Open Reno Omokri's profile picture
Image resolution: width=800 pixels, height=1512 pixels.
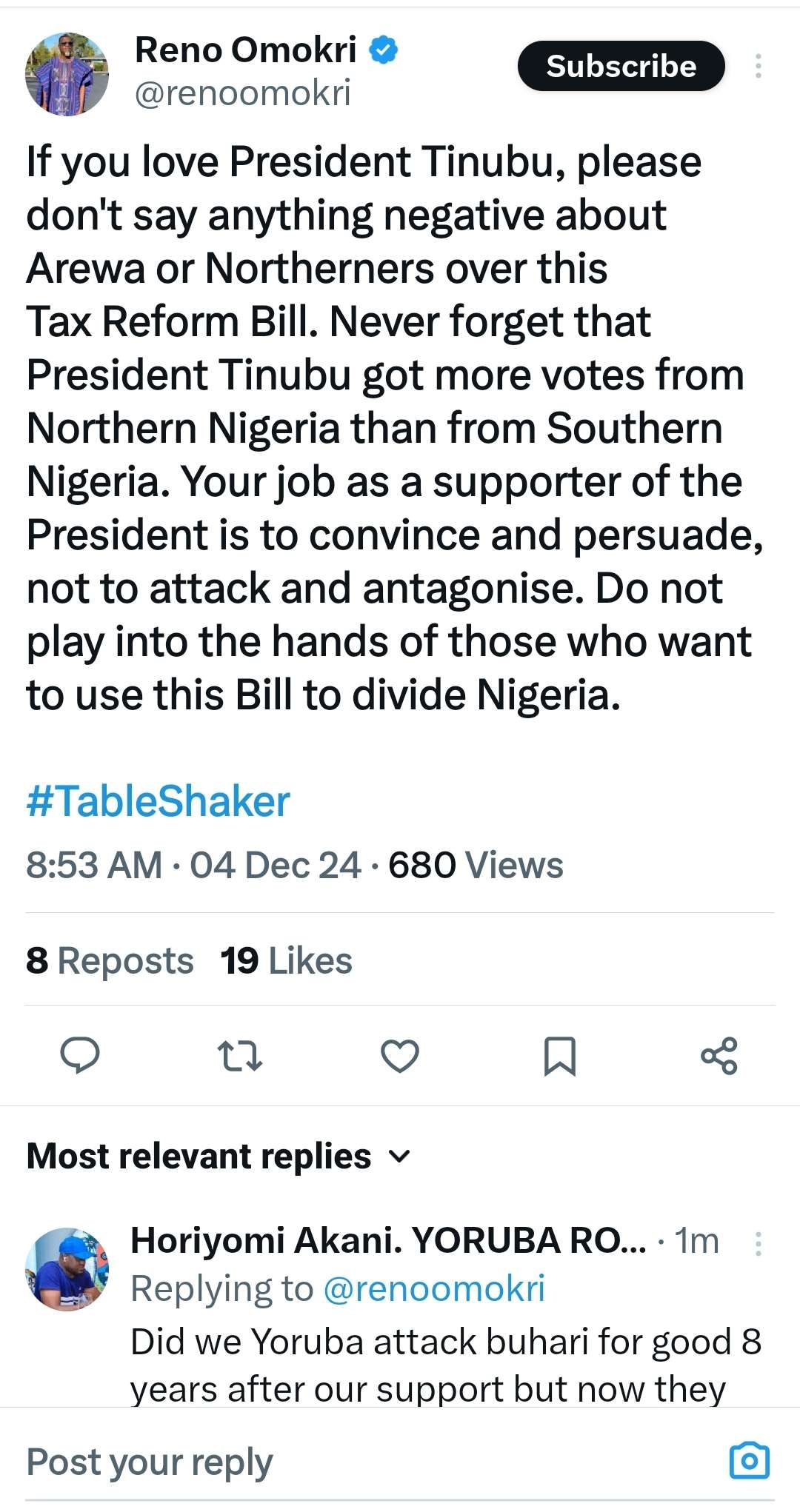click(x=67, y=73)
